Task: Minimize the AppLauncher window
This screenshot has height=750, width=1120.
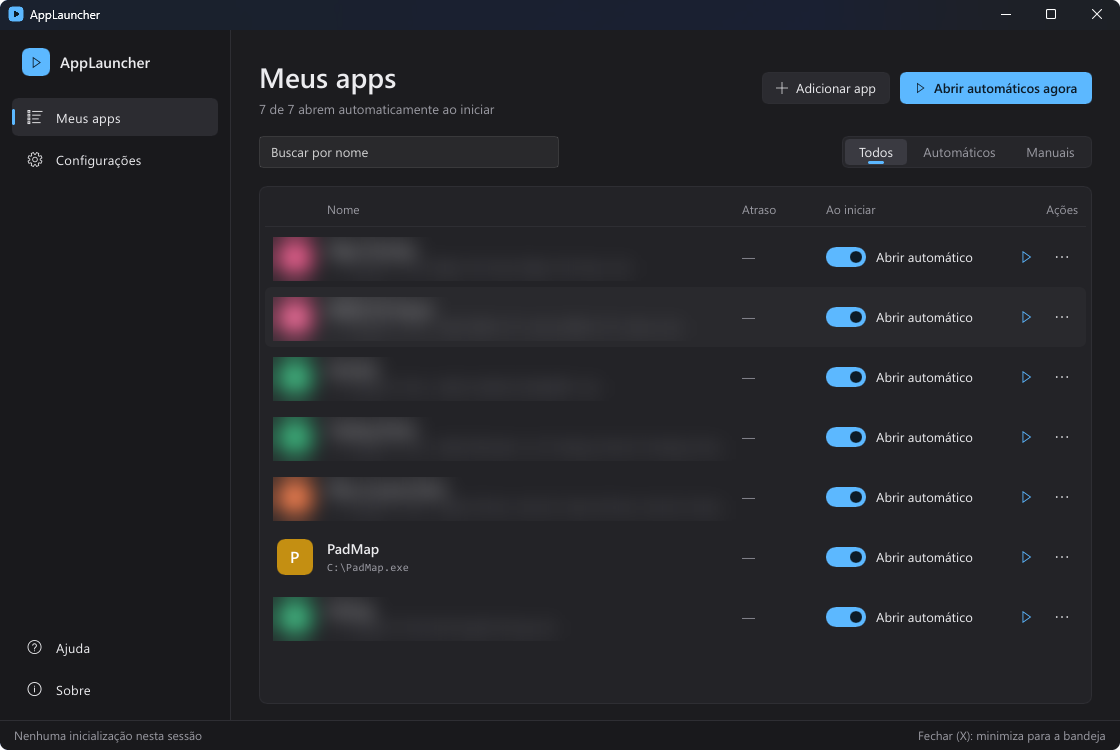Action: coord(1006,14)
